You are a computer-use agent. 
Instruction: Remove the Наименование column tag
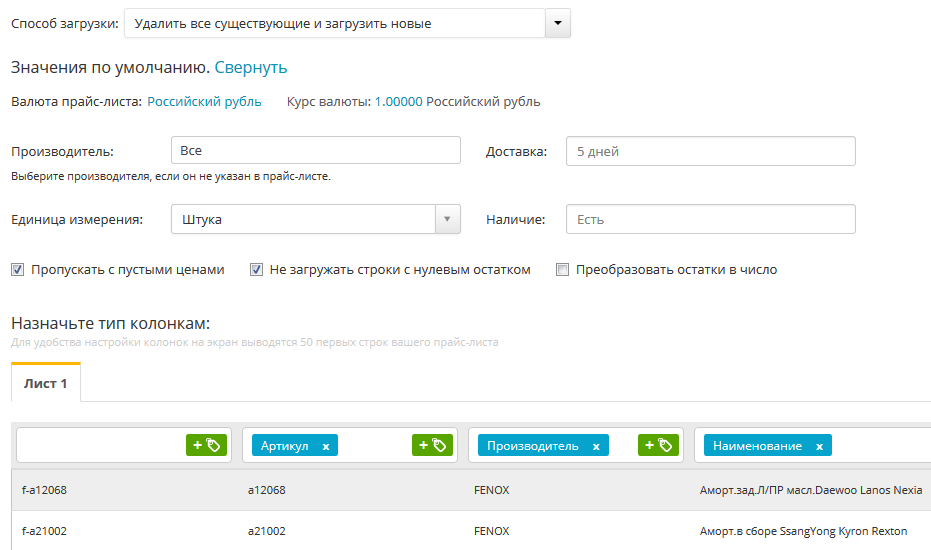[819, 447]
